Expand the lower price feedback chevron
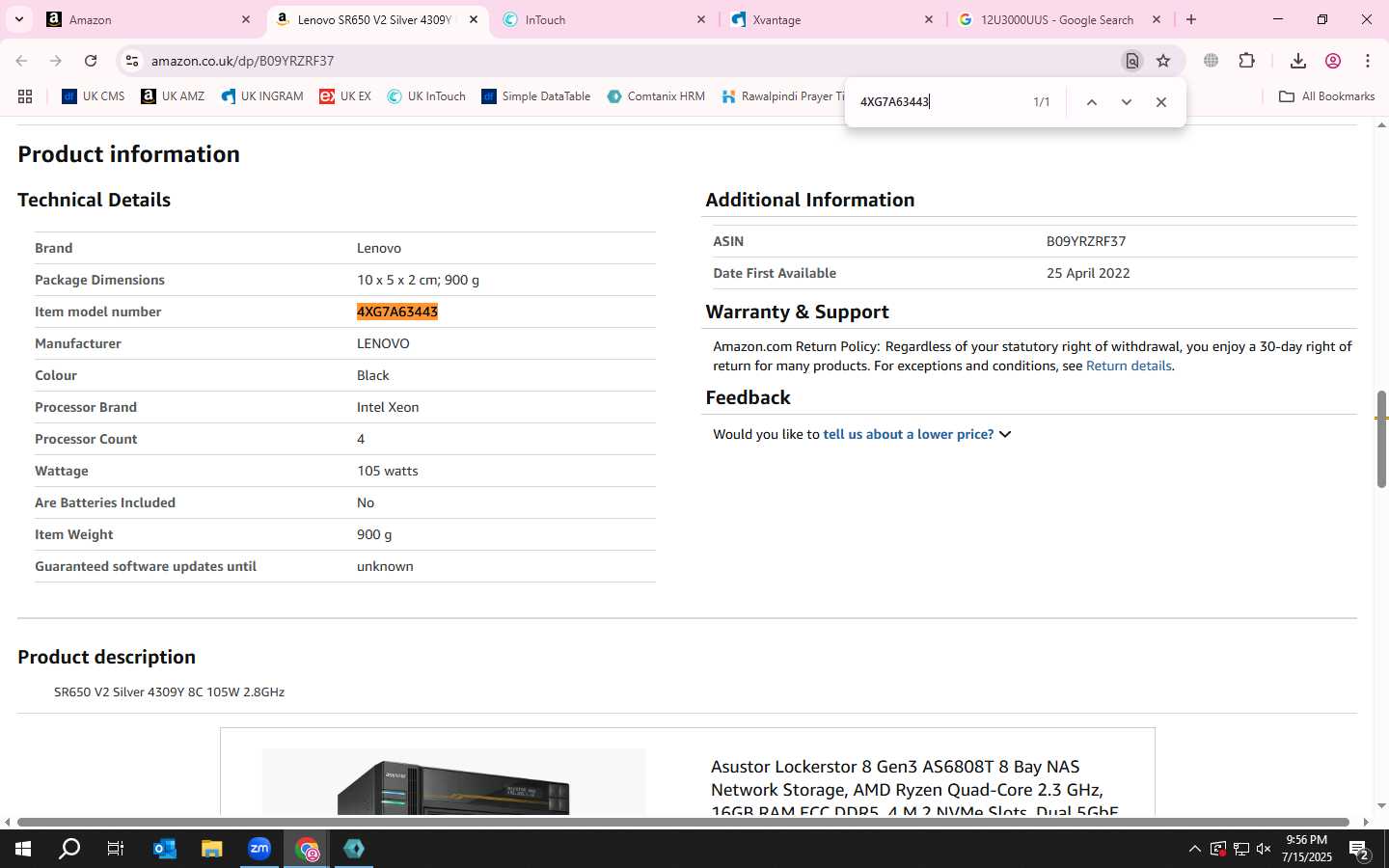This screenshot has width=1389, height=868. tap(1005, 434)
